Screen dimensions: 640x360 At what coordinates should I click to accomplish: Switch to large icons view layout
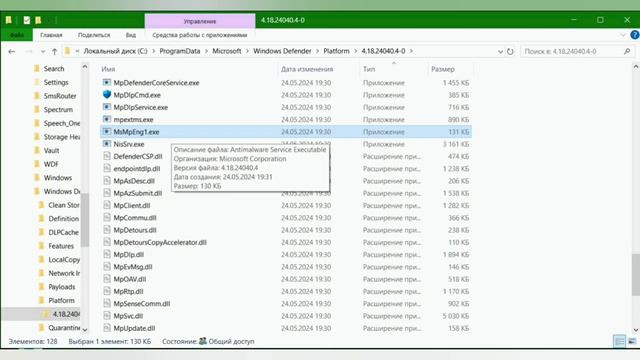[632, 341]
